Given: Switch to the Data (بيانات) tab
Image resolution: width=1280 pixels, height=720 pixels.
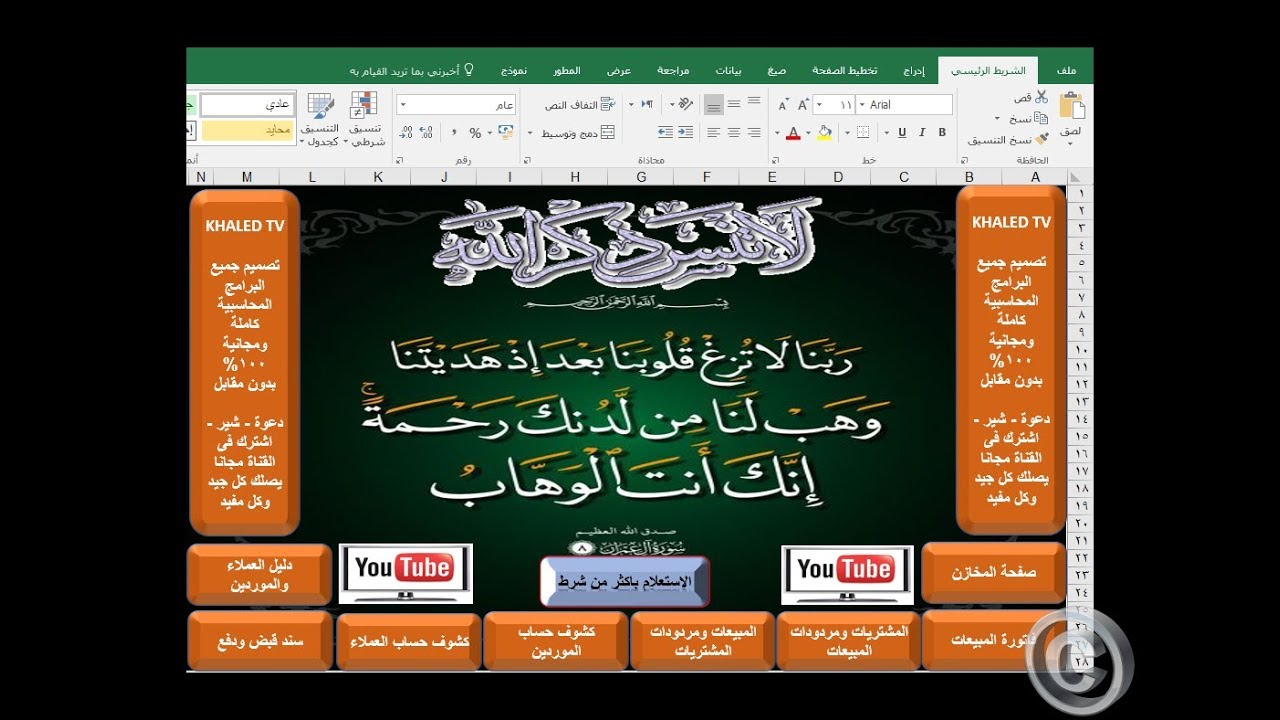Looking at the screenshot, I should pos(728,71).
